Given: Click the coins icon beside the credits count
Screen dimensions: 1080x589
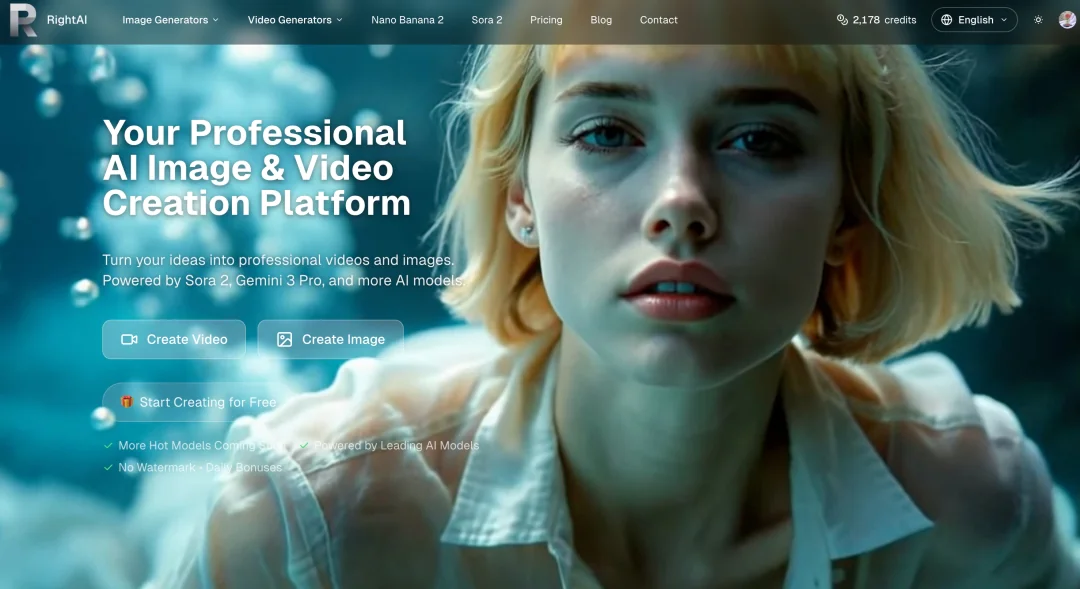Looking at the screenshot, I should [x=843, y=19].
